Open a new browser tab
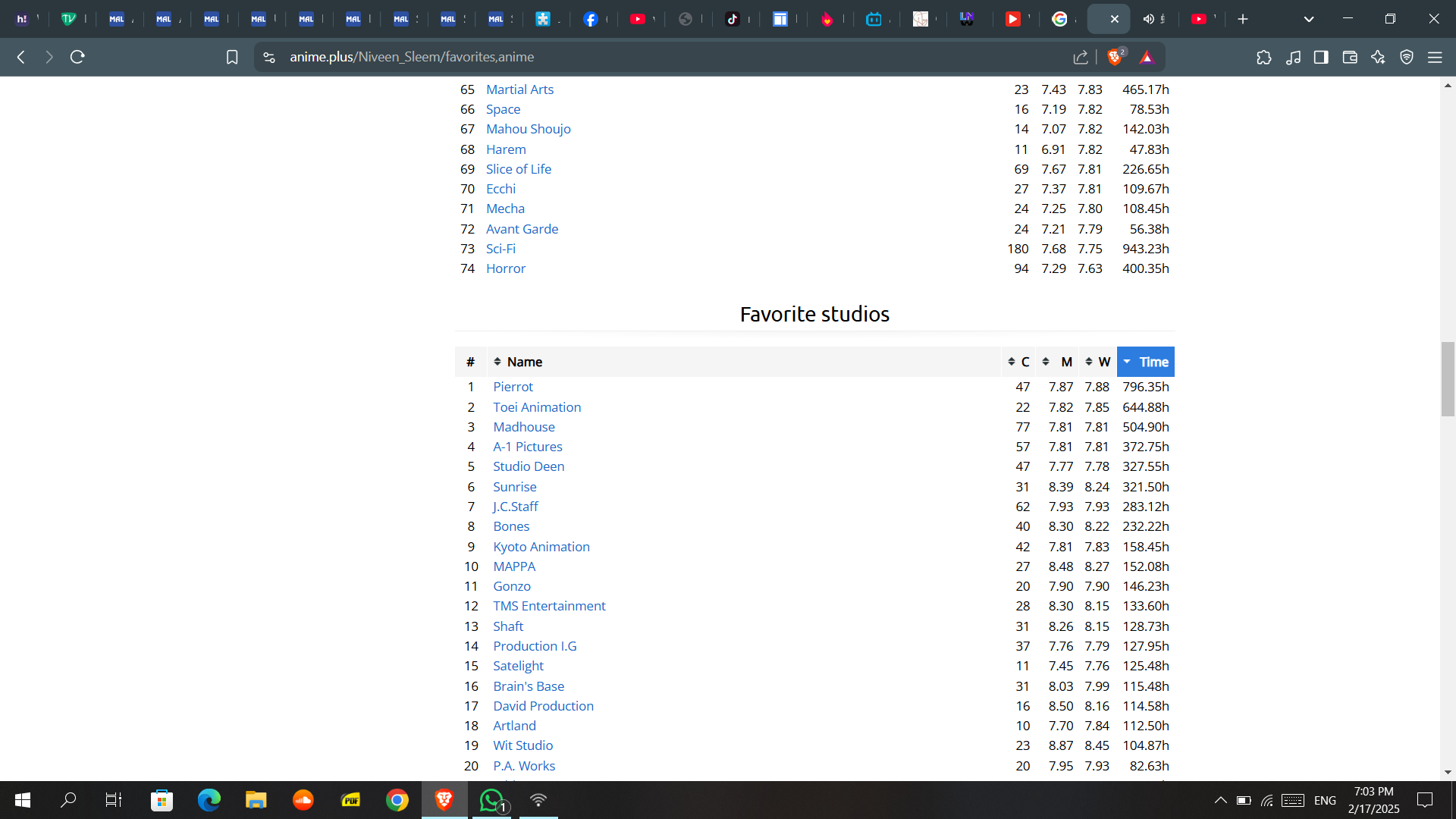This screenshot has height=819, width=1456. click(1243, 19)
